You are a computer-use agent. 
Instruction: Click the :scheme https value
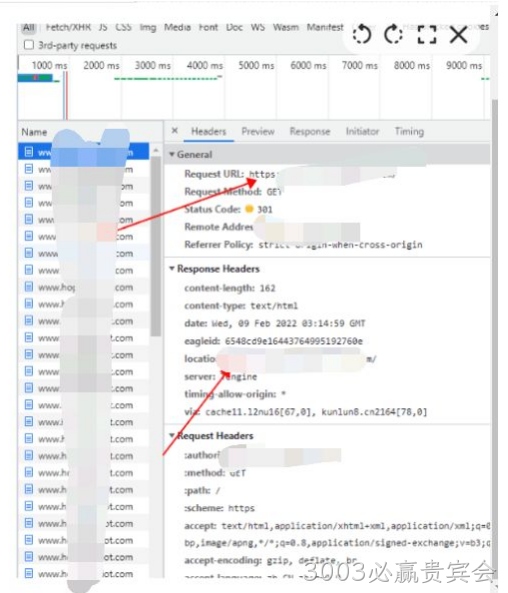tap(241, 508)
